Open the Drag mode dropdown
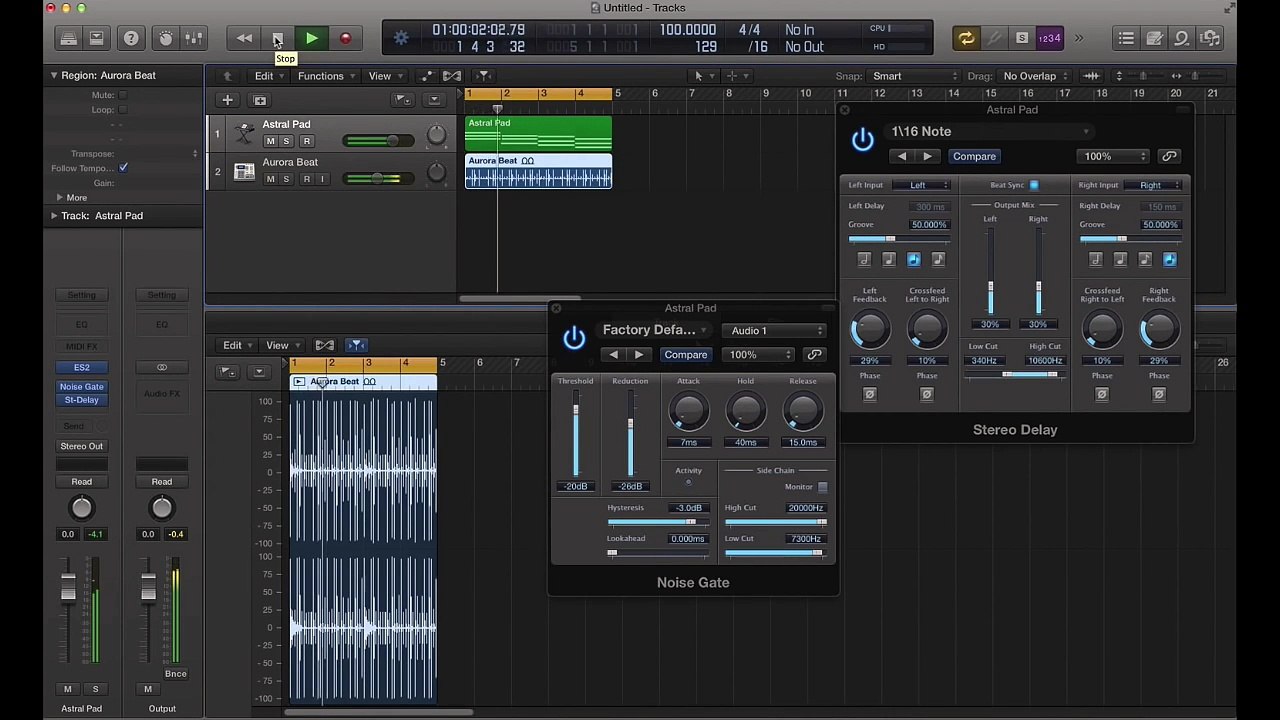 click(1035, 76)
